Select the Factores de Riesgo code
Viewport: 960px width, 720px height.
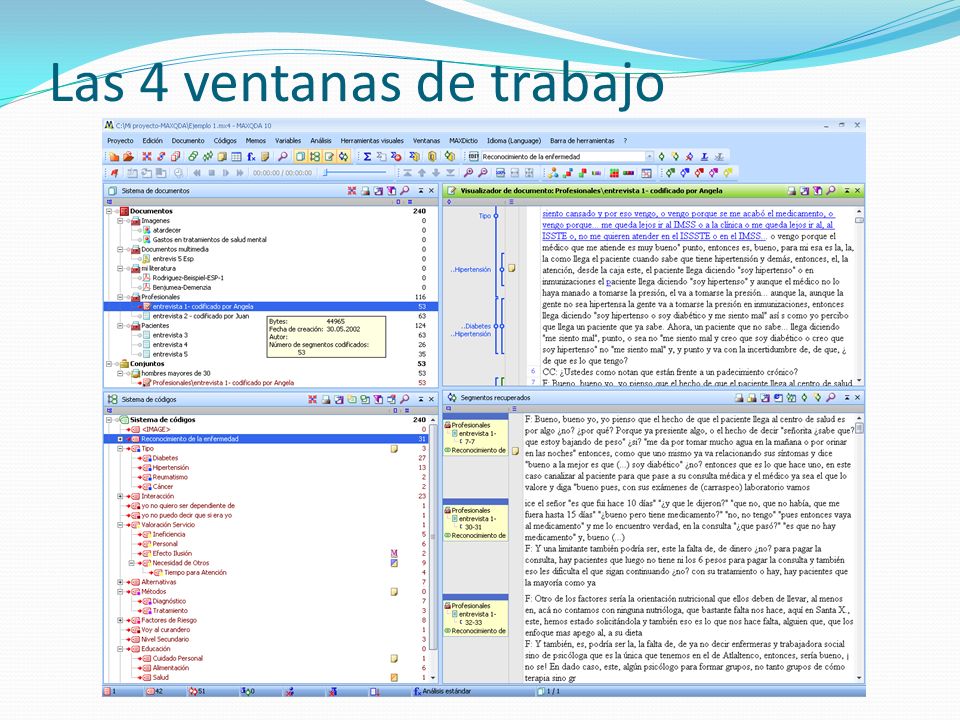pyautogui.click(x=169, y=620)
